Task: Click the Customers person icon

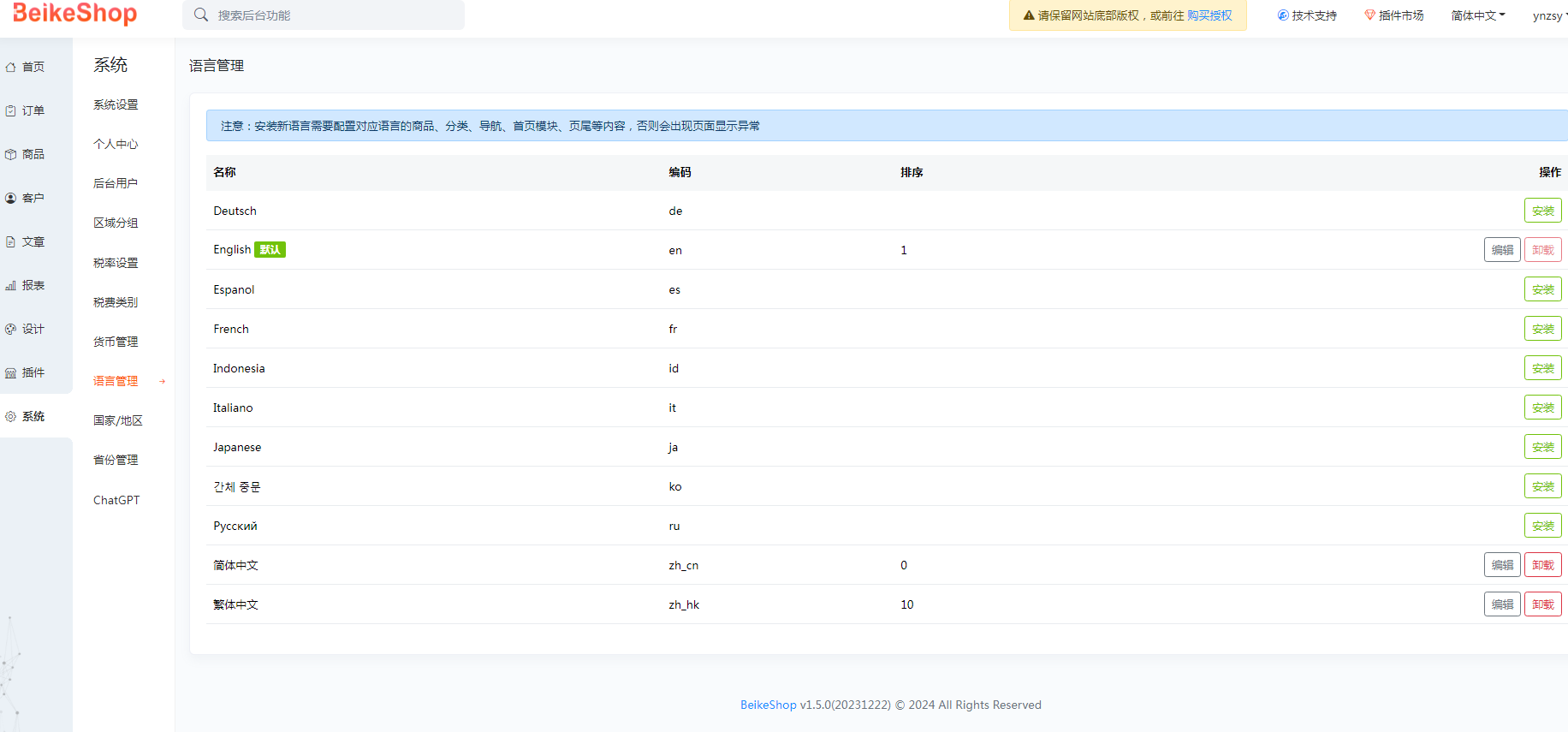Action: click(x=11, y=198)
